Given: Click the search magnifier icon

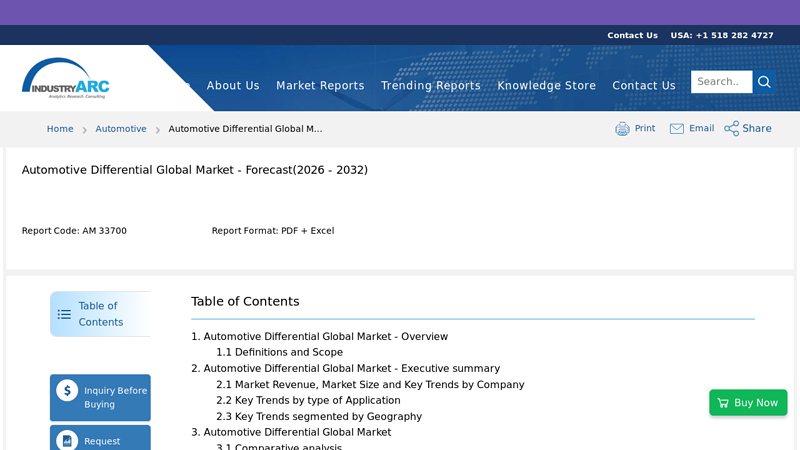Looking at the screenshot, I should click(x=764, y=82).
